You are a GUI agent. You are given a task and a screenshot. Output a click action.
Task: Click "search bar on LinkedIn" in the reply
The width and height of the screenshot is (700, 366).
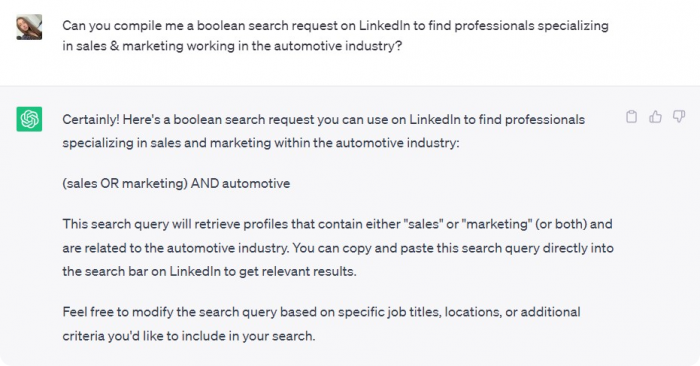[x=152, y=271]
